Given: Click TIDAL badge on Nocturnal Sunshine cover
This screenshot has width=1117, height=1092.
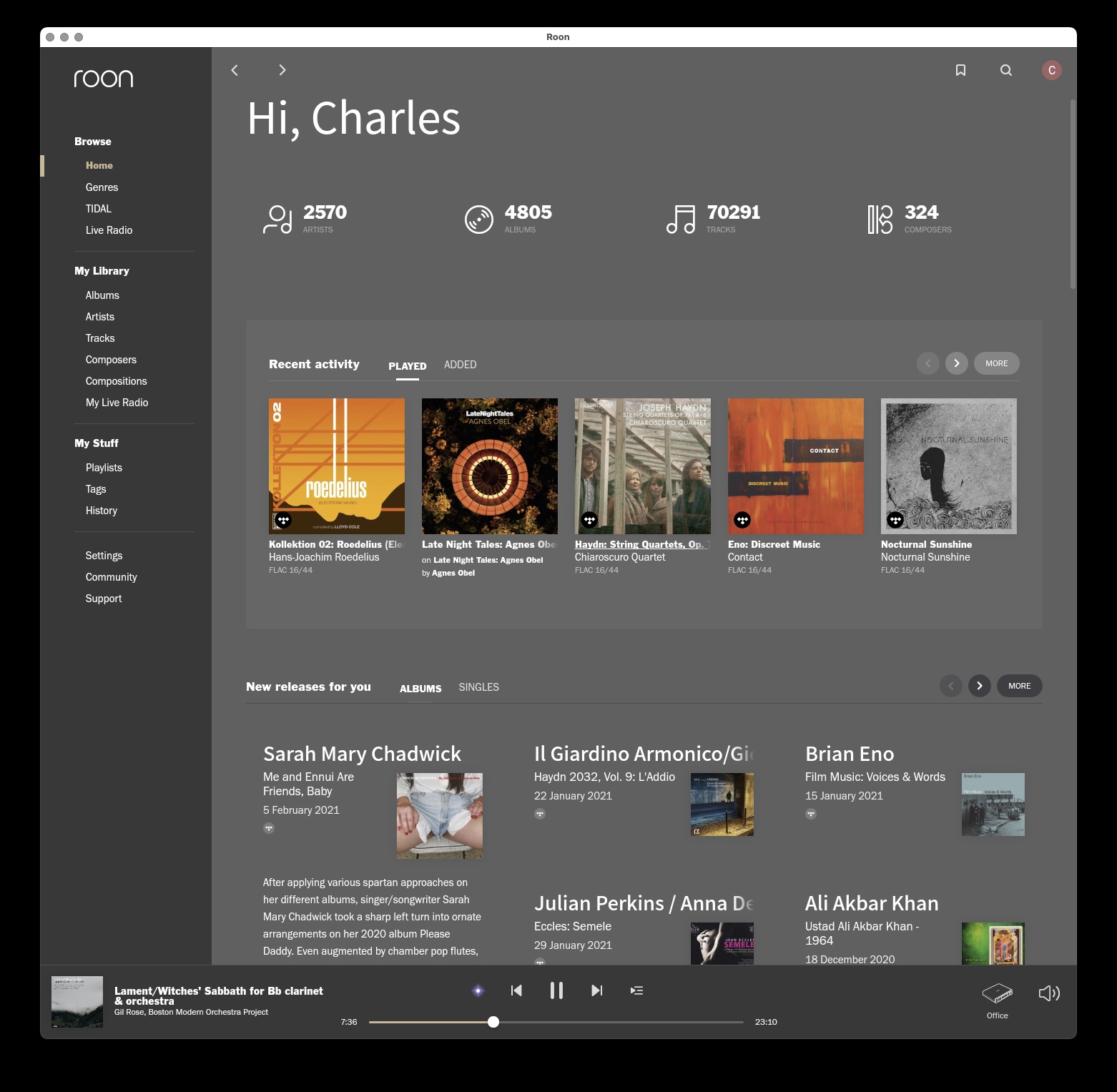Looking at the screenshot, I should 896,520.
